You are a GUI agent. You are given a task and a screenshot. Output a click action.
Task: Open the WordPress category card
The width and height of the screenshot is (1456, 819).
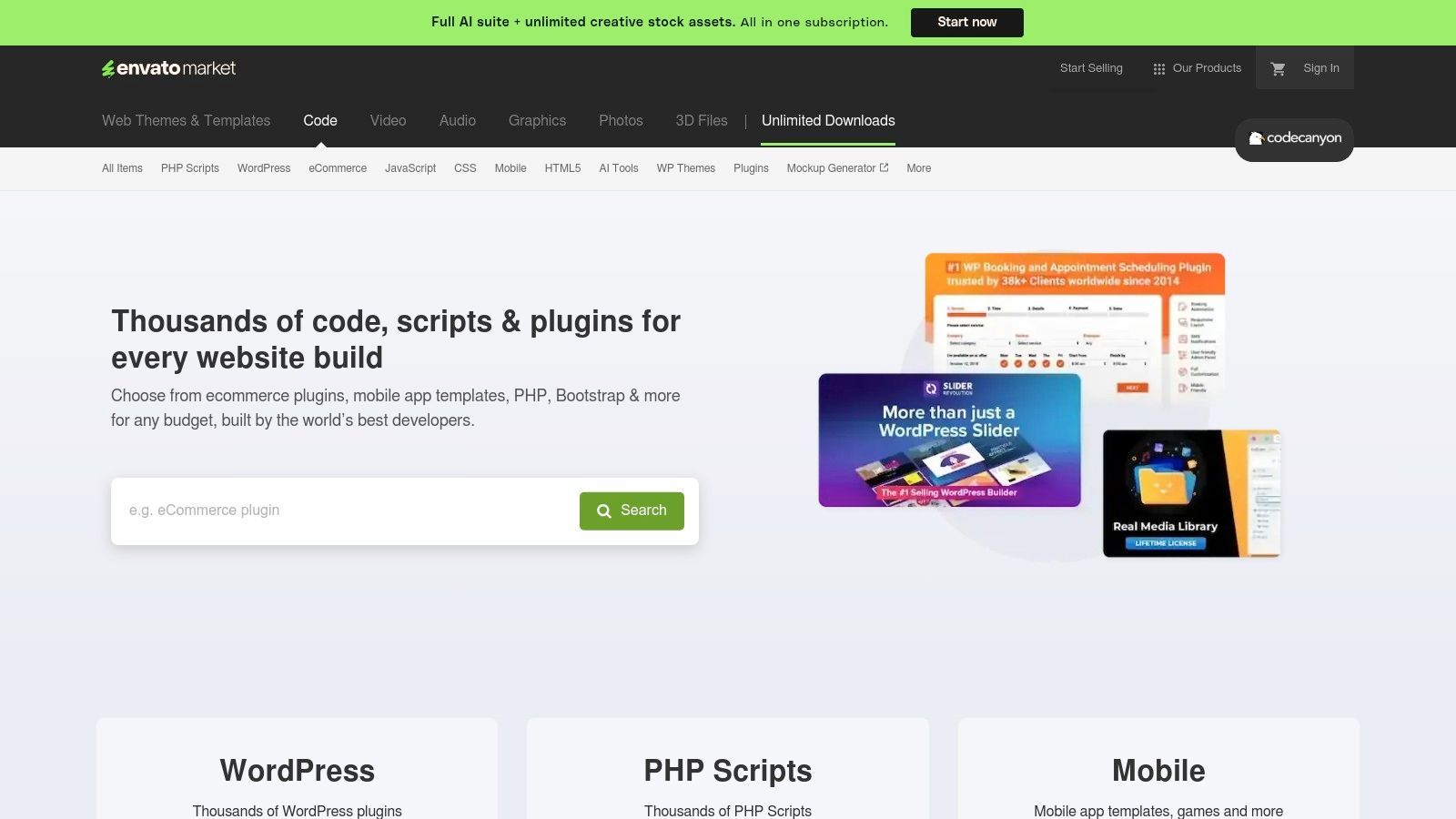point(297,770)
